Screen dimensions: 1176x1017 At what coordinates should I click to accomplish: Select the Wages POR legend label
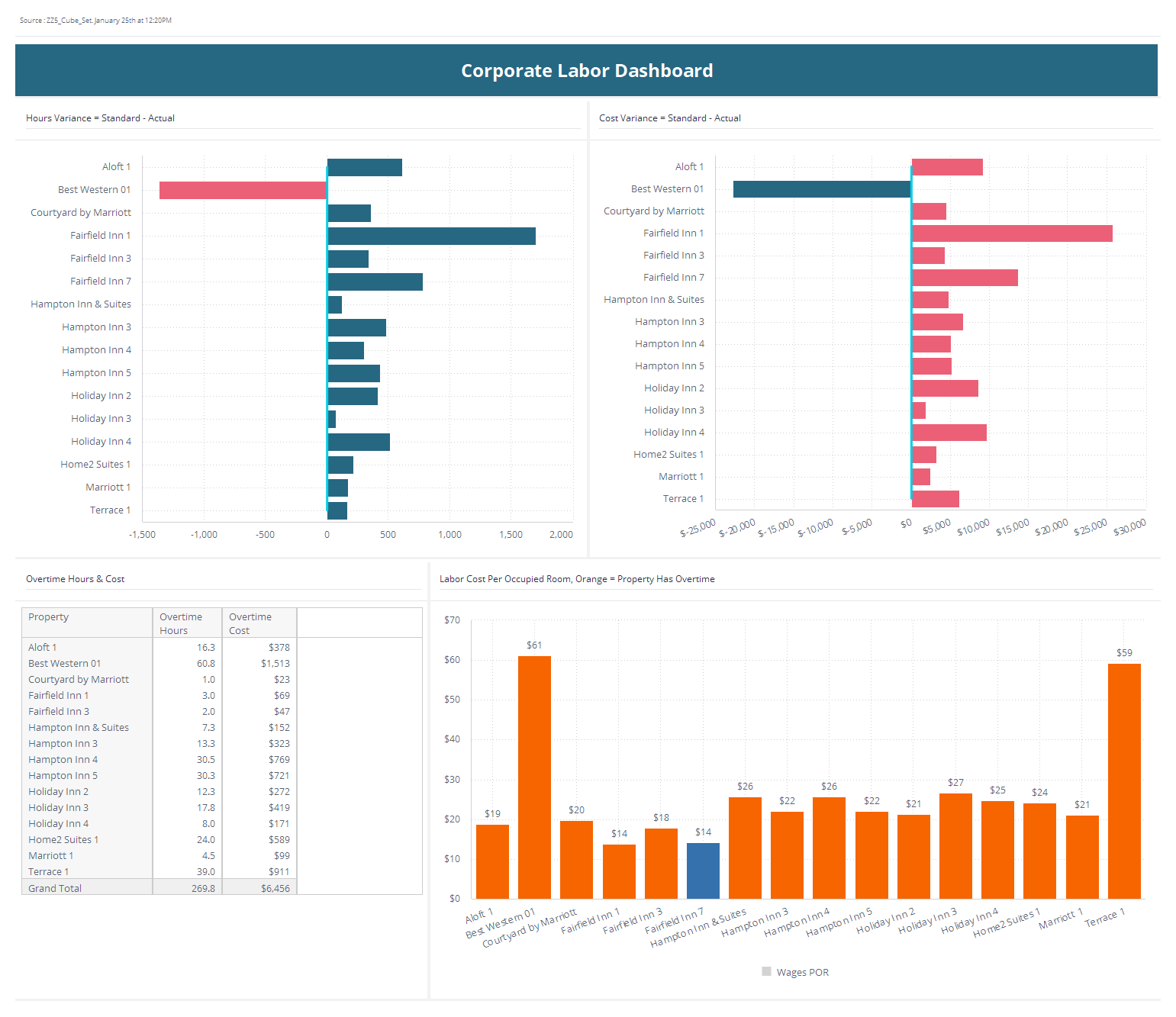tap(802, 972)
